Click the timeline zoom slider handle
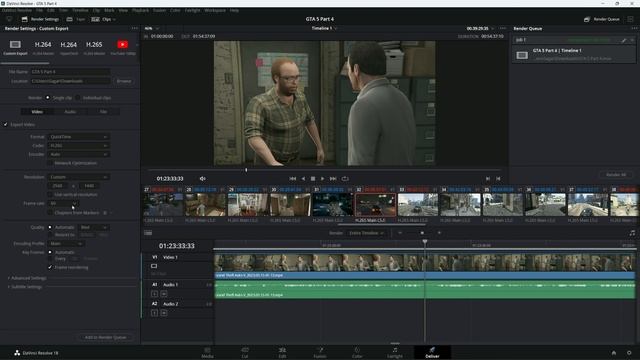The height and width of the screenshot is (360, 640). (x=422, y=233)
